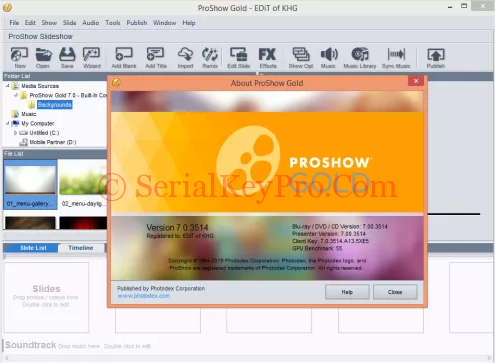Click the Music speaker icon

(x=328, y=58)
